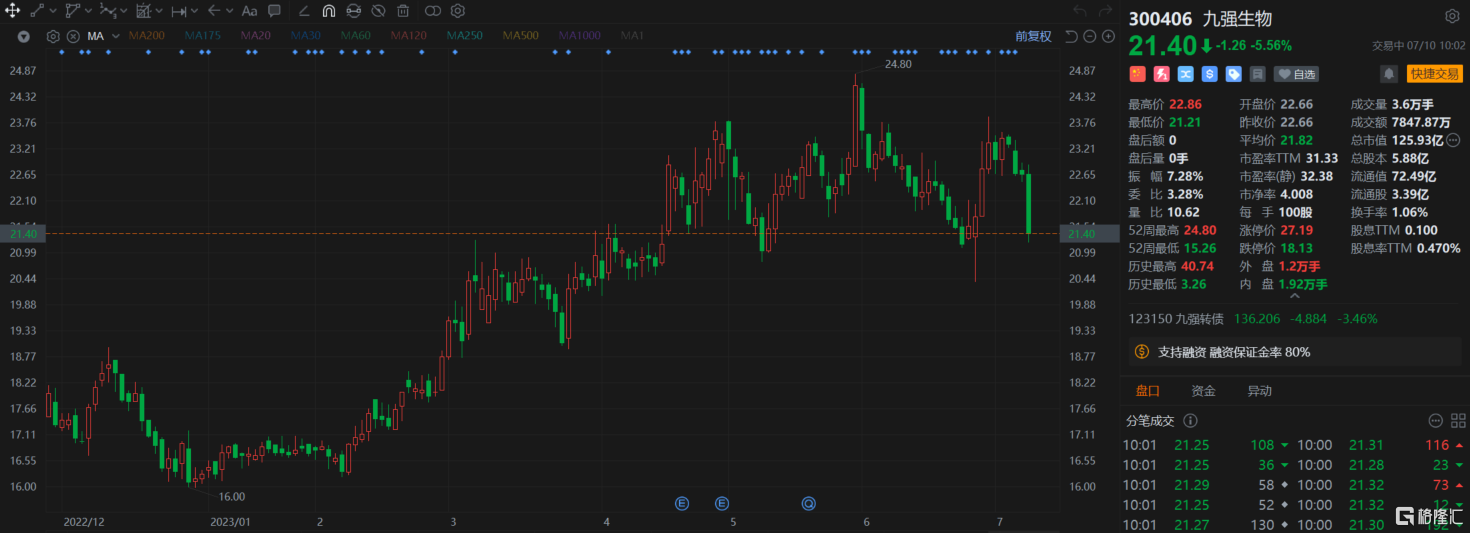Switch to 异动 tab

1259,391
